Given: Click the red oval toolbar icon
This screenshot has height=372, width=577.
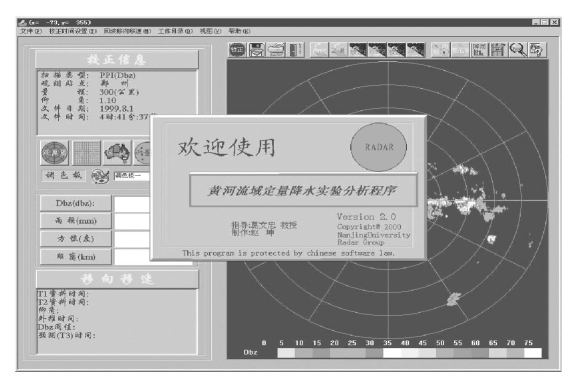Looking at the screenshot, I should tap(237, 50).
